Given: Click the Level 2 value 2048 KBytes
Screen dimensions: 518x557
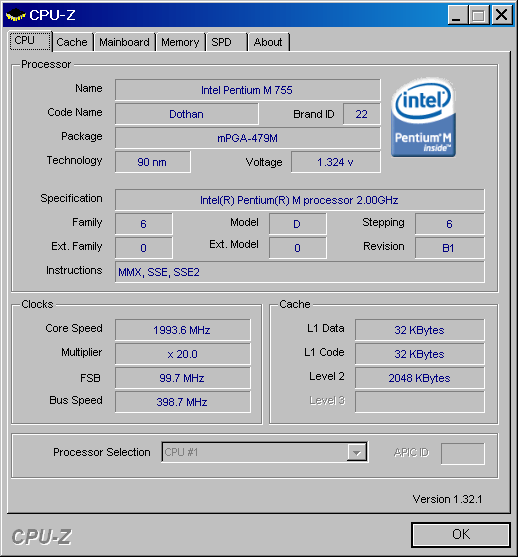Looking at the screenshot, I should pyautogui.click(x=420, y=378).
